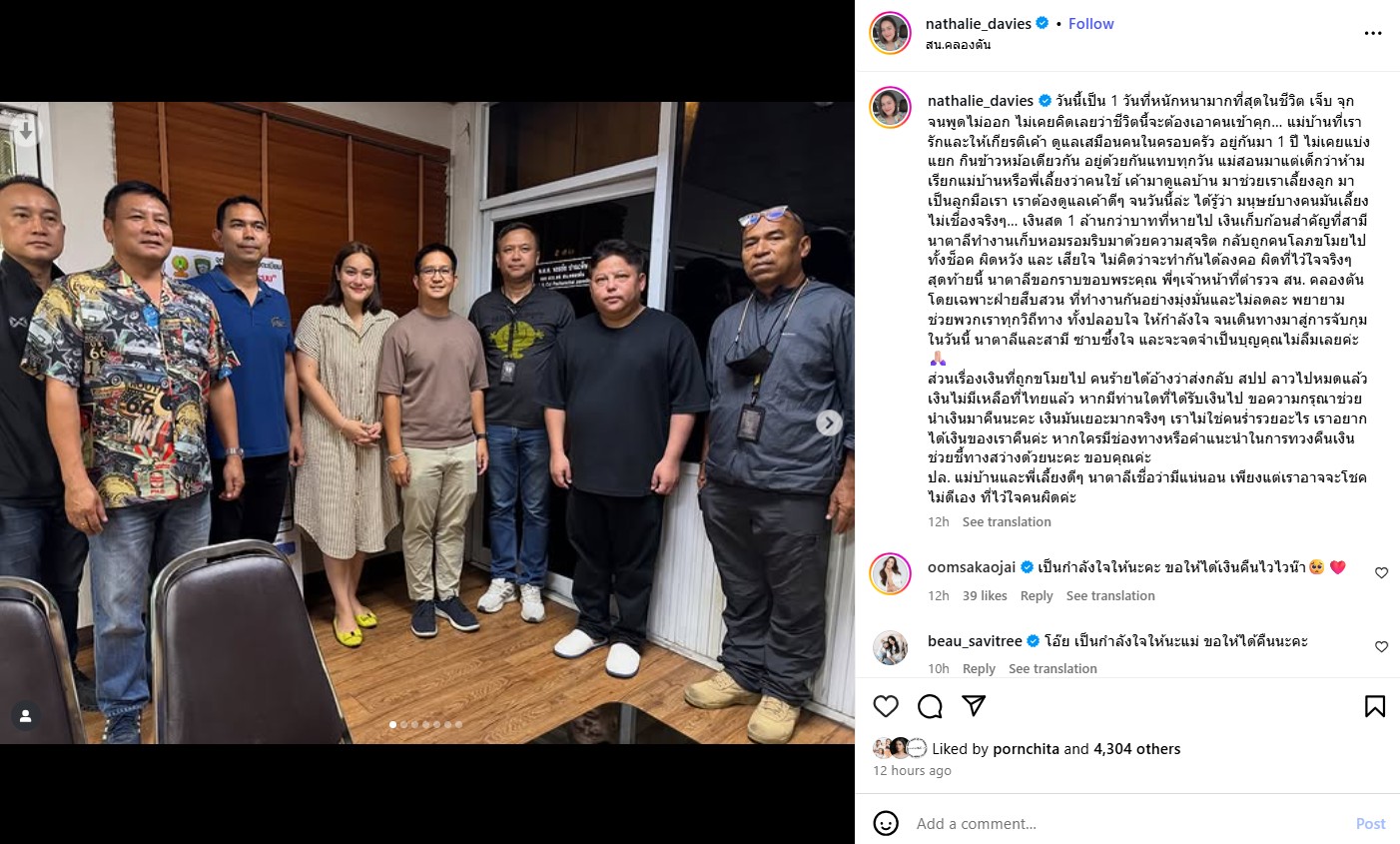Like oomsakaojai's comment heart
This screenshot has width=1400, height=844.
pyautogui.click(x=1382, y=573)
